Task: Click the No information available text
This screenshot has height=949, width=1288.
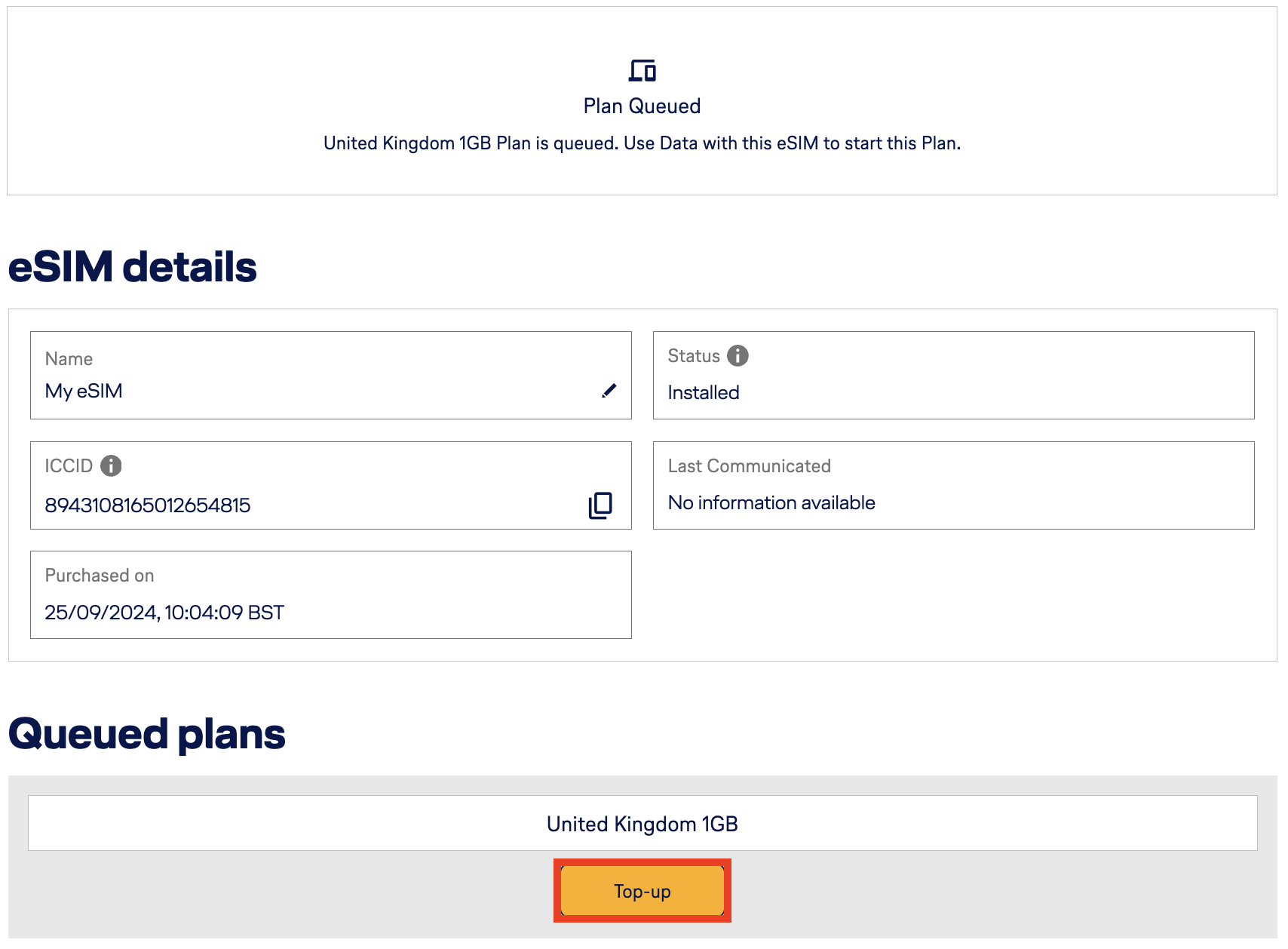Action: click(x=771, y=502)
